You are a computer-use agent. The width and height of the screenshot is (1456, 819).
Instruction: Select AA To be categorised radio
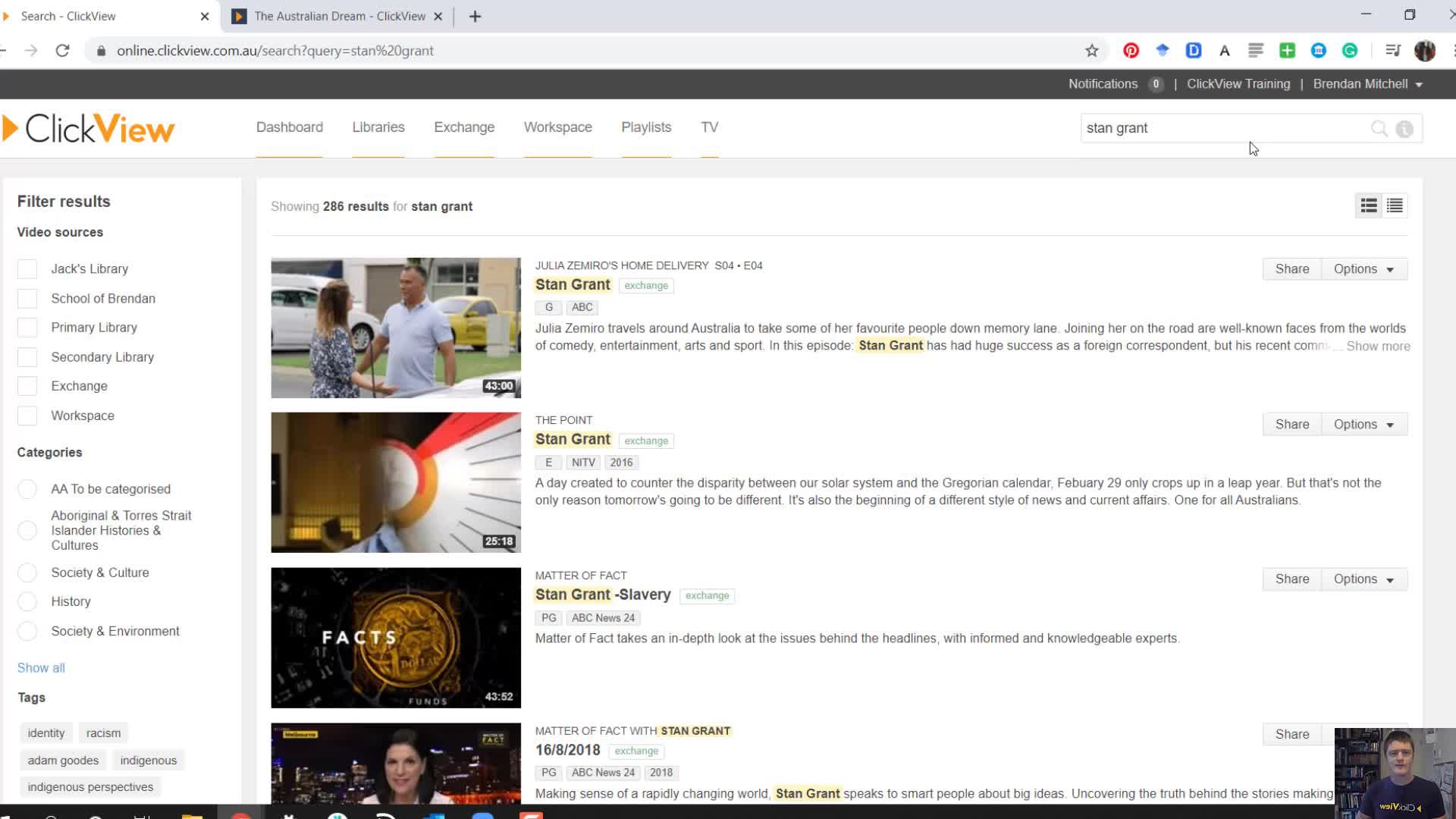click(27, 489)
